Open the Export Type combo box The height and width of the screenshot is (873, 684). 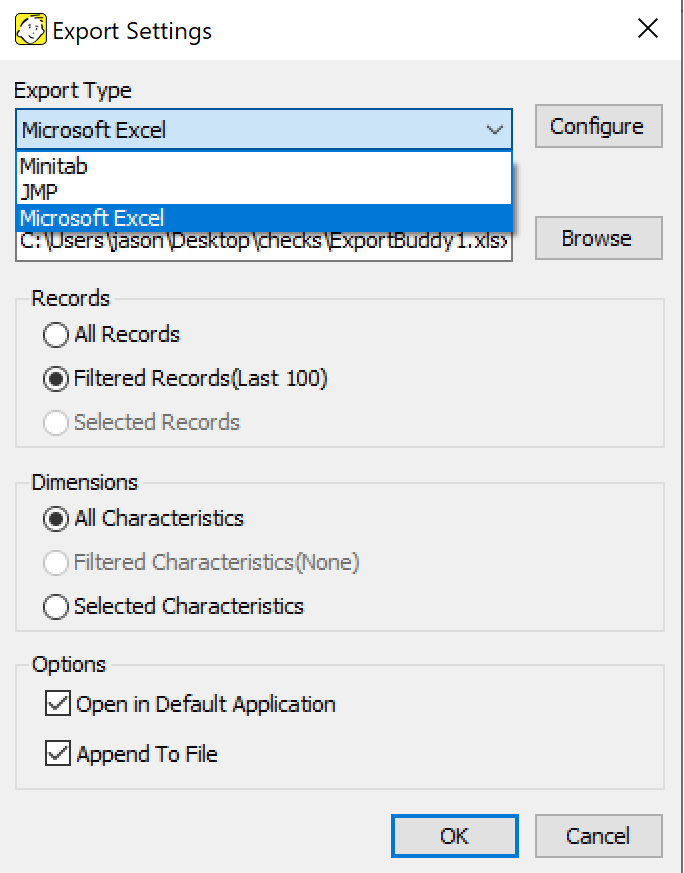coord(264,129)
